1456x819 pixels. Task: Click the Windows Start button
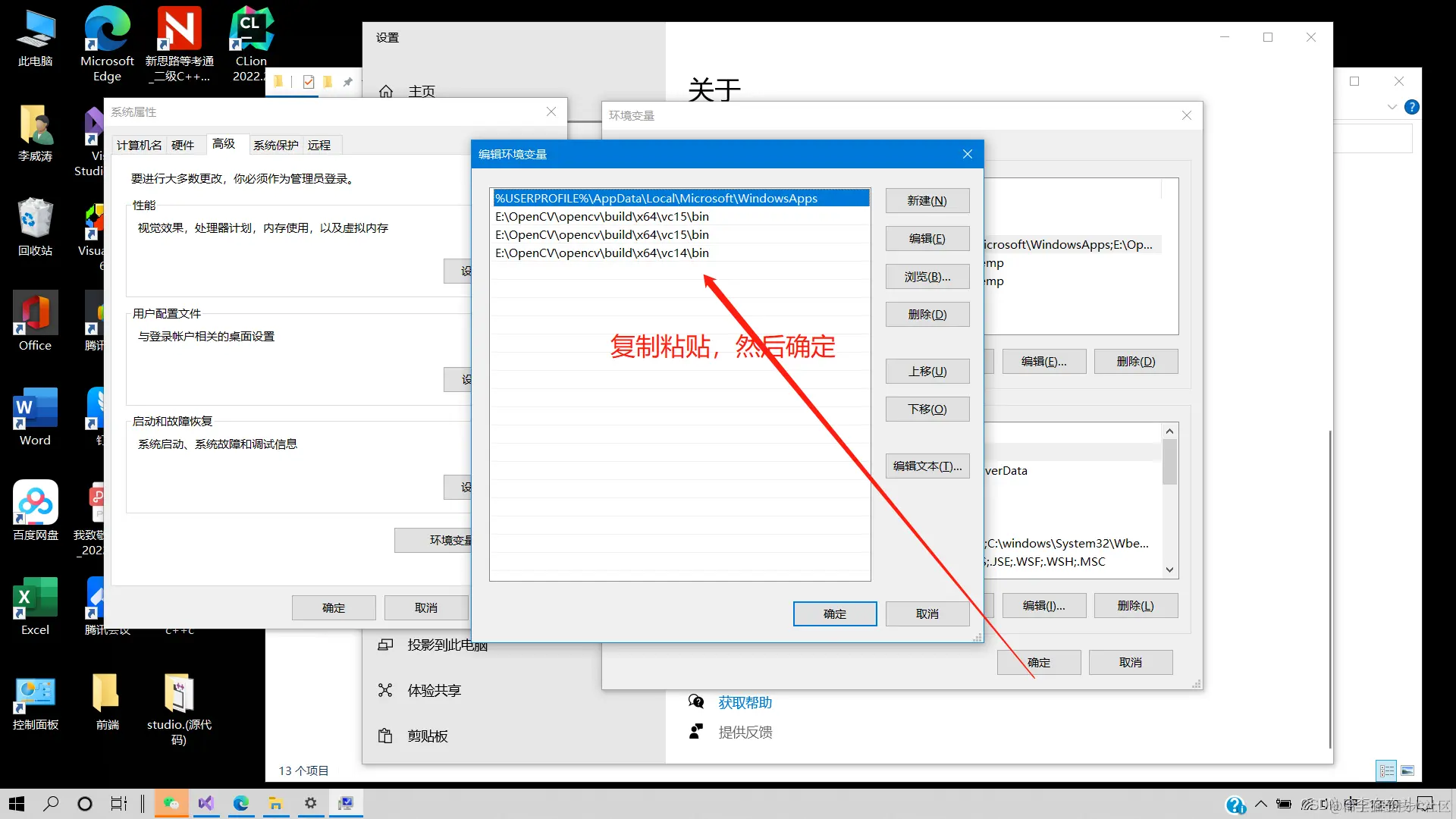click(17, 803)
